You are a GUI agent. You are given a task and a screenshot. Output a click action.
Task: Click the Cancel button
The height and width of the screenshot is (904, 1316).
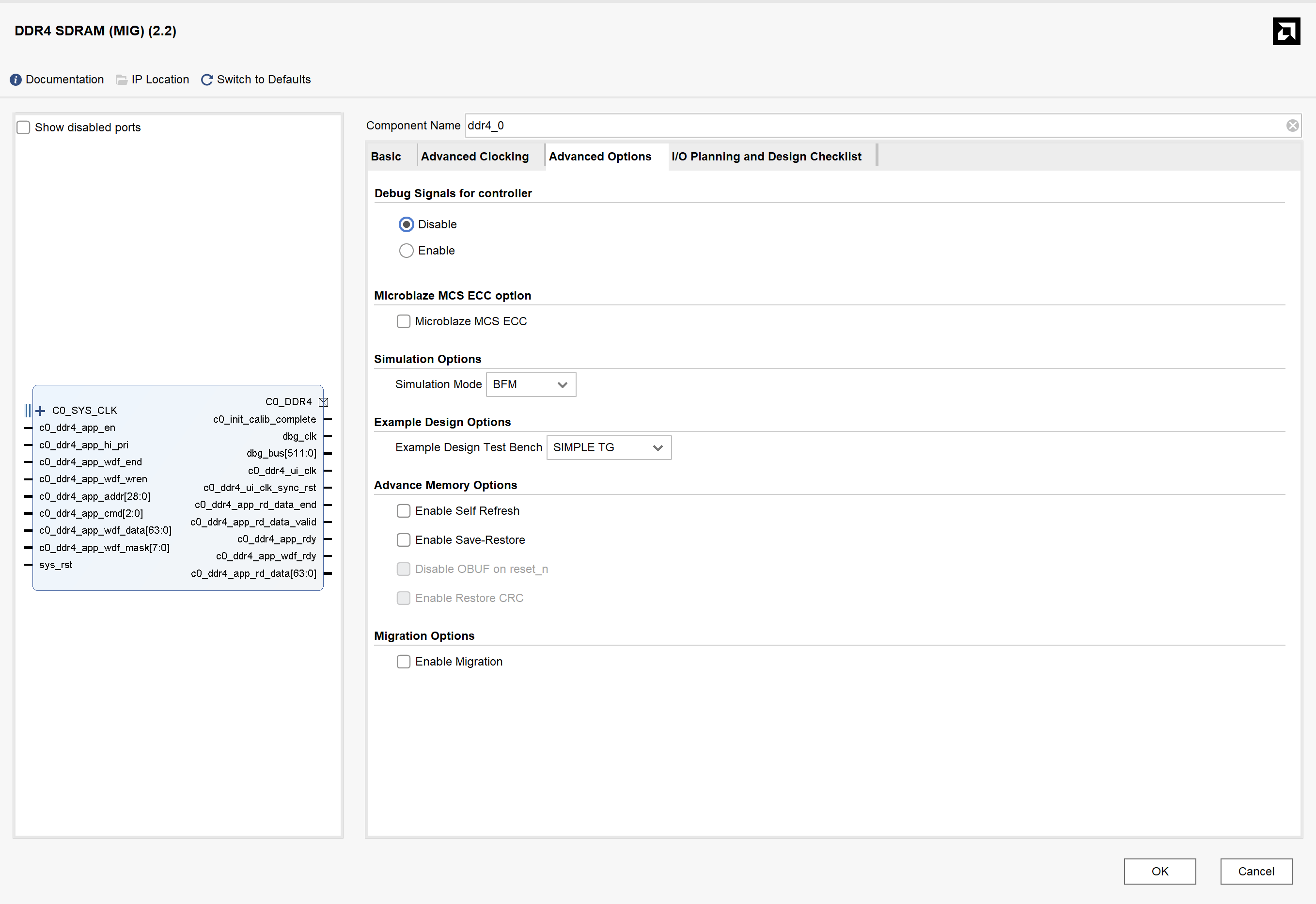[x=1256, y=871]
